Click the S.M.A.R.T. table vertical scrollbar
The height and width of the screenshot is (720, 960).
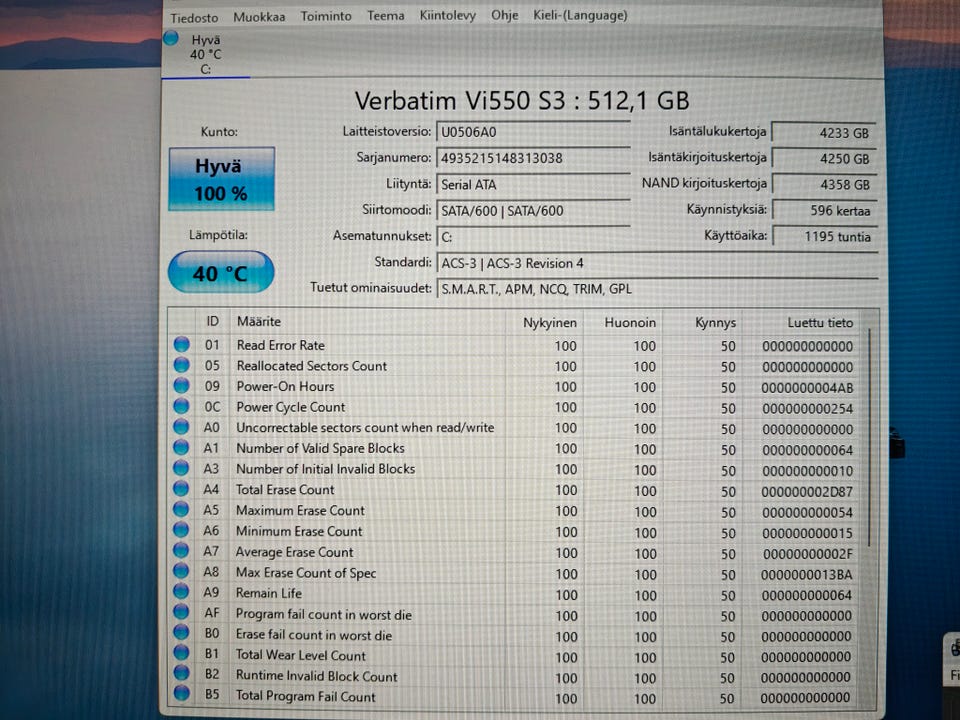point(869,438)
